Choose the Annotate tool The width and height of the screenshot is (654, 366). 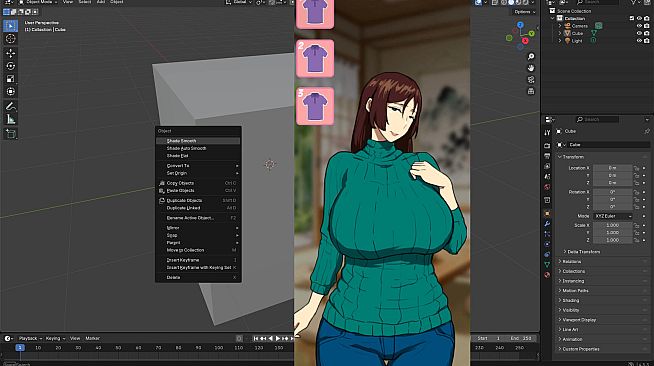tap(10, 107)
